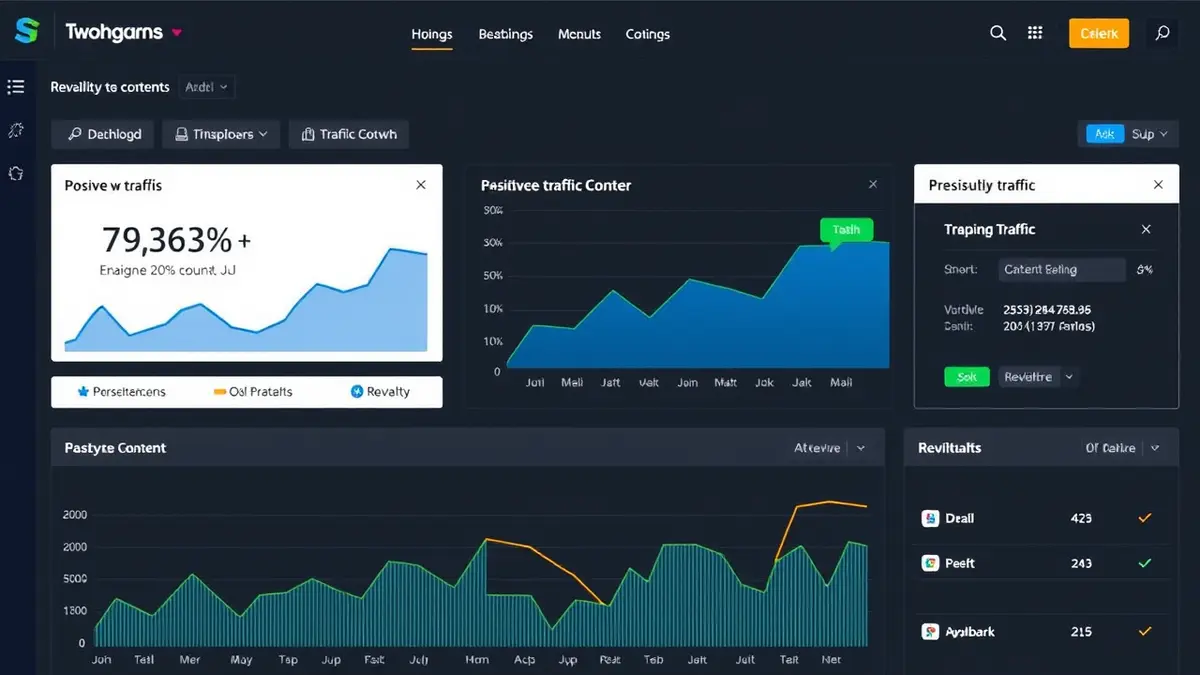Click the gear icon in left sidebar
1200x675 pixels.
[x=16, y=173]
